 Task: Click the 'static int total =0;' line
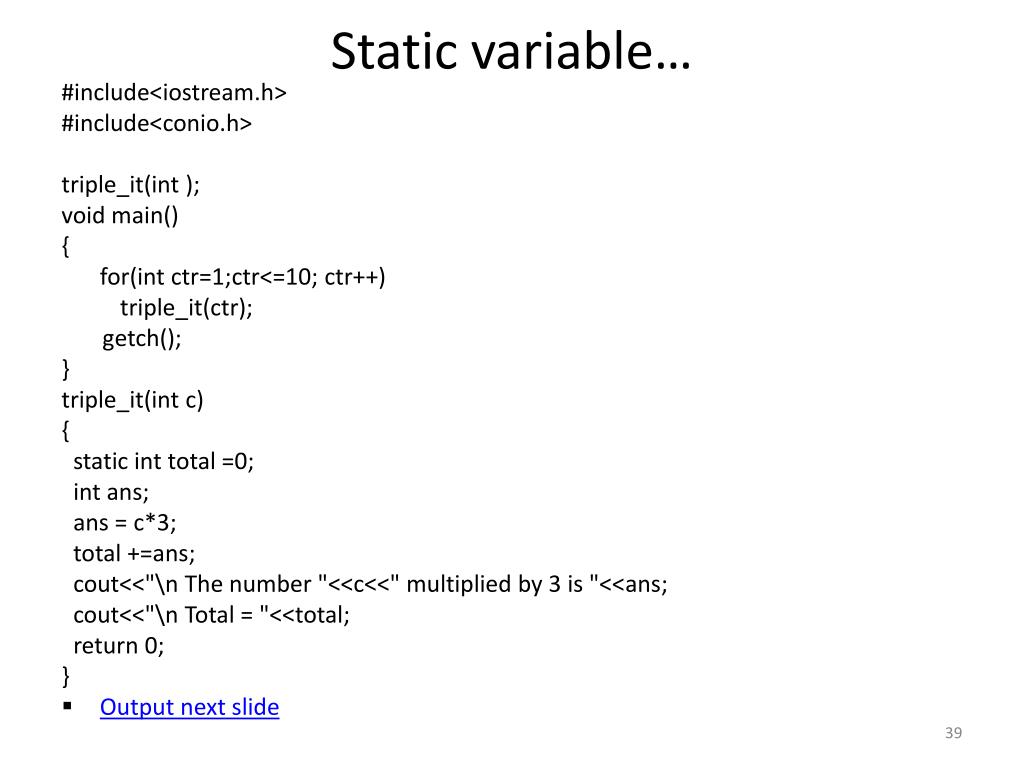click(x=163, y=462)
